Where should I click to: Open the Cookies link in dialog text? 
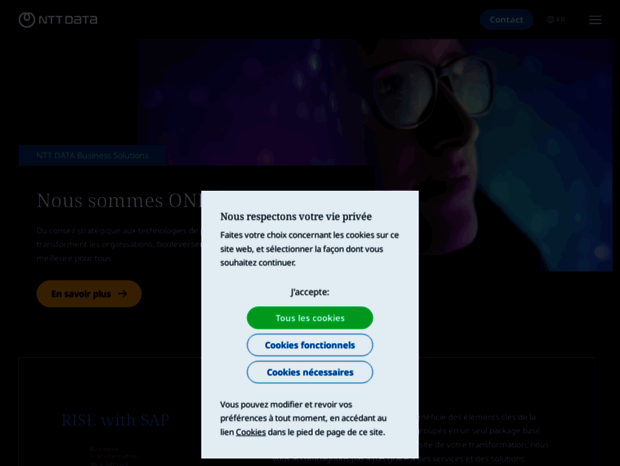click(x=251, y=432)
